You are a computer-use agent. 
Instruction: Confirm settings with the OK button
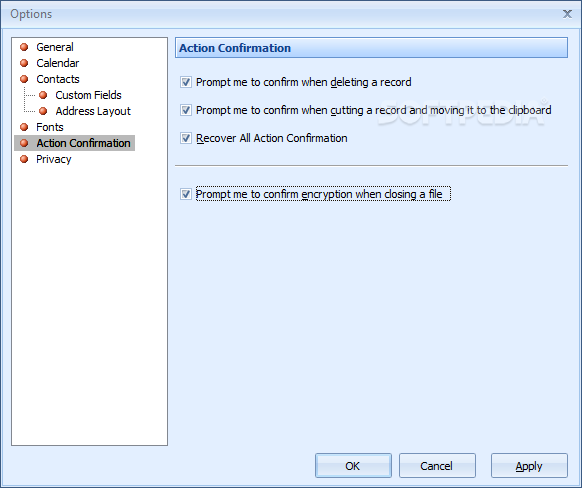[353, 465]
